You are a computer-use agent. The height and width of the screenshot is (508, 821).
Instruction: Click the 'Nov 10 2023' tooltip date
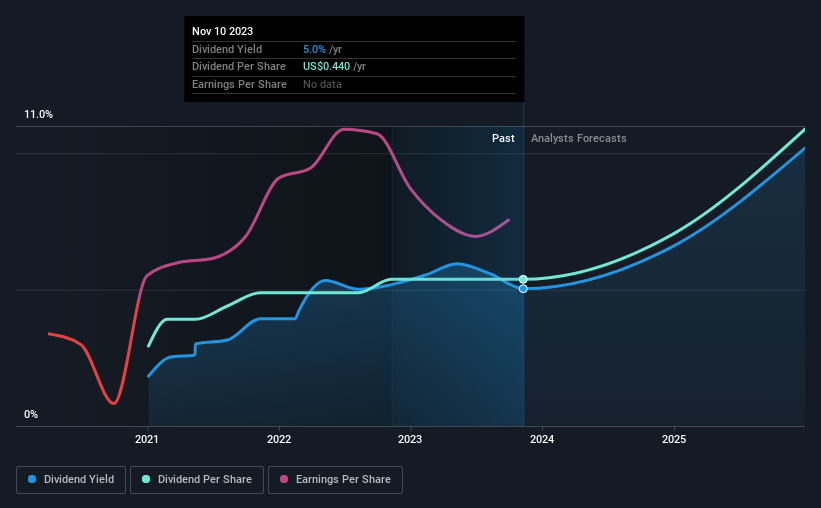pos(223,31)
